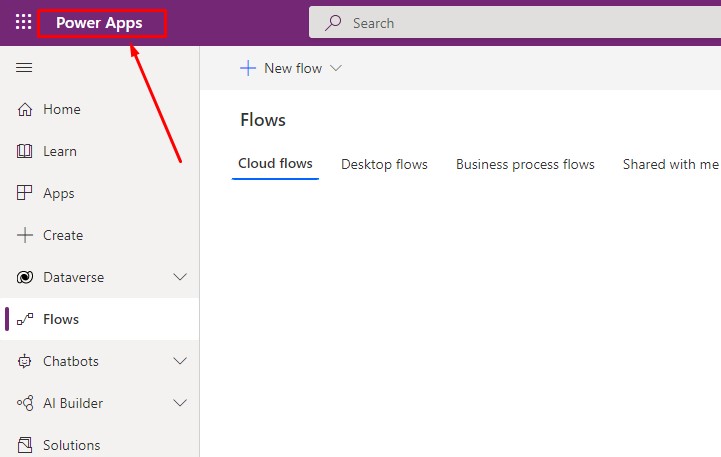
Task: Open the New flow dropdown arrow
Action: tap(336, 68)
